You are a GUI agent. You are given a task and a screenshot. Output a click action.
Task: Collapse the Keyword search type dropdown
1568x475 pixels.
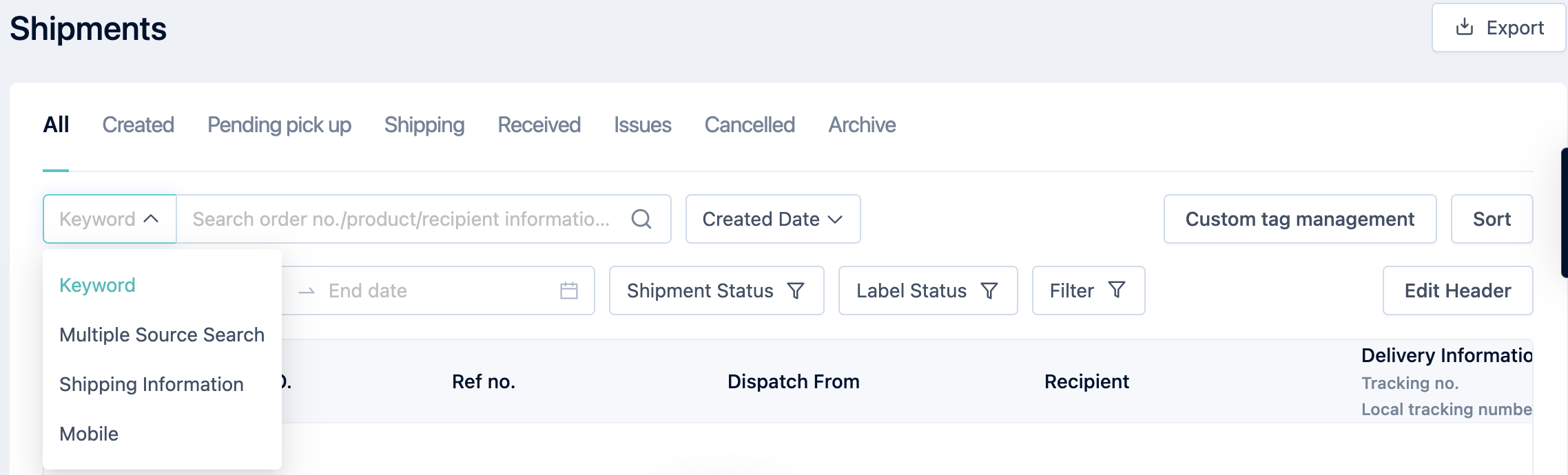(110, 219)
